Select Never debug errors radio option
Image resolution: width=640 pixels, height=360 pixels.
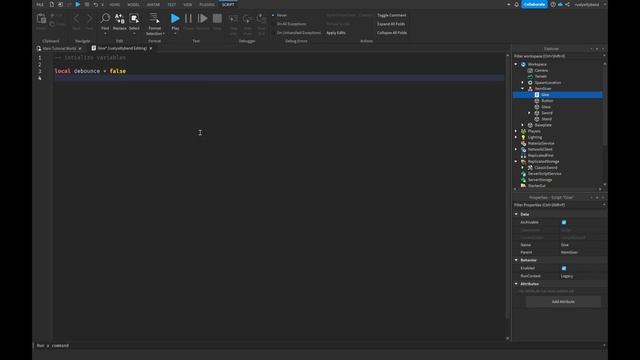pos(273,15)
